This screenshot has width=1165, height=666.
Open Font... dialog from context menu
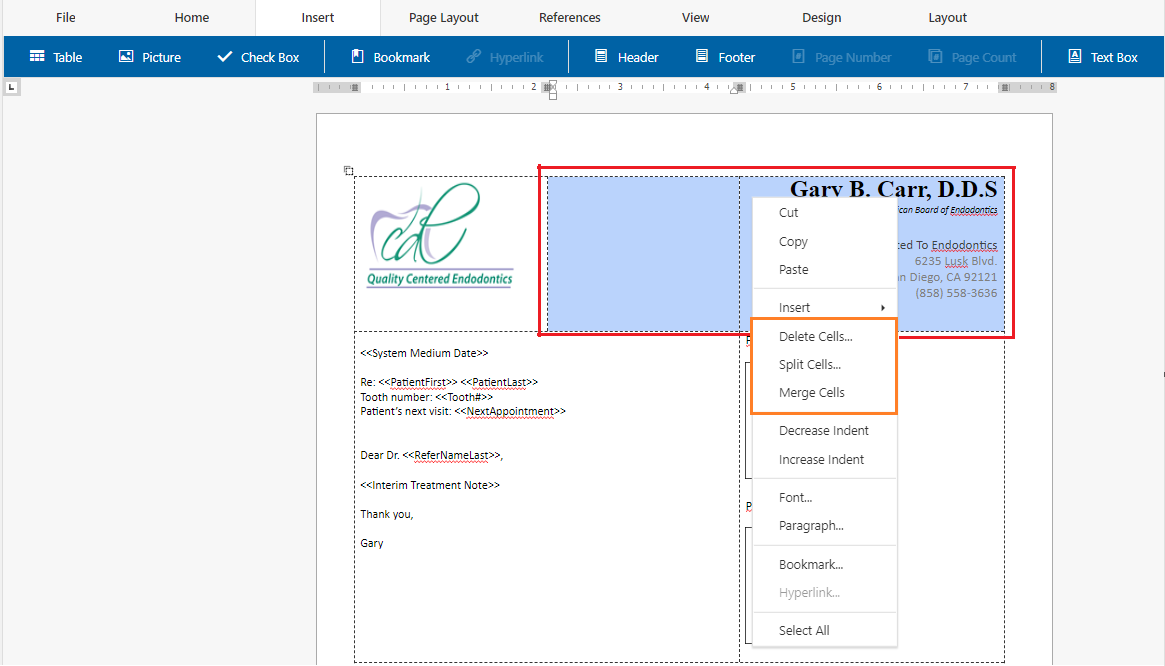point(795,497)
